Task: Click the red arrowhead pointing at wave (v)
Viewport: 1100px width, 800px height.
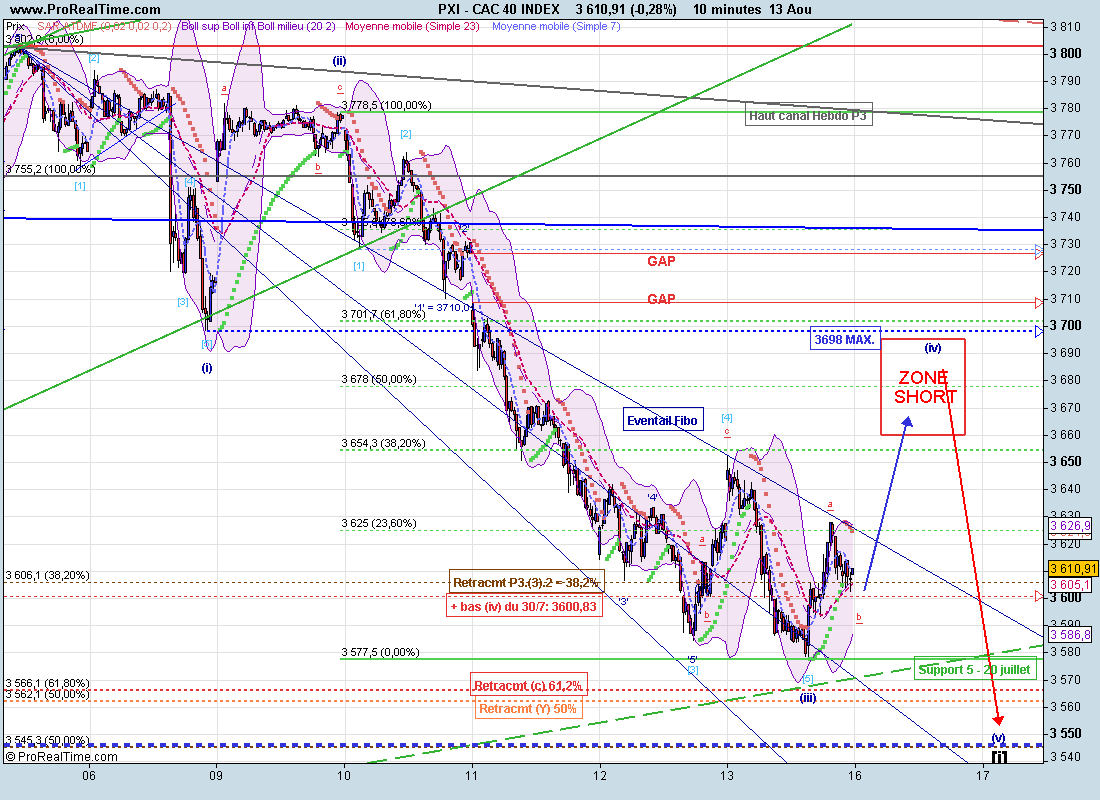Action: (x=998, y=719)
